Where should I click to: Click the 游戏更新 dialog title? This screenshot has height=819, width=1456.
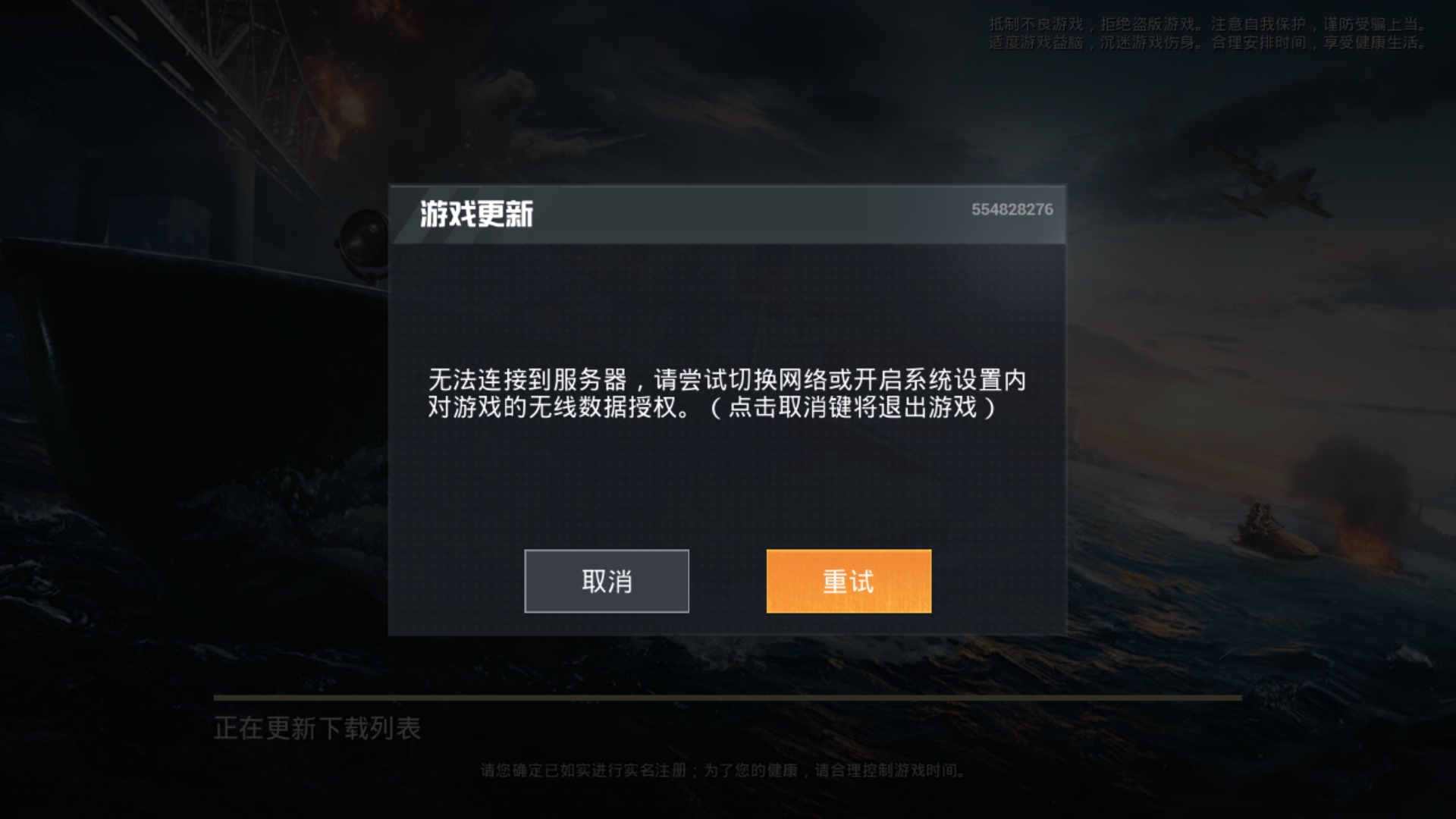[x=477, y=214]
